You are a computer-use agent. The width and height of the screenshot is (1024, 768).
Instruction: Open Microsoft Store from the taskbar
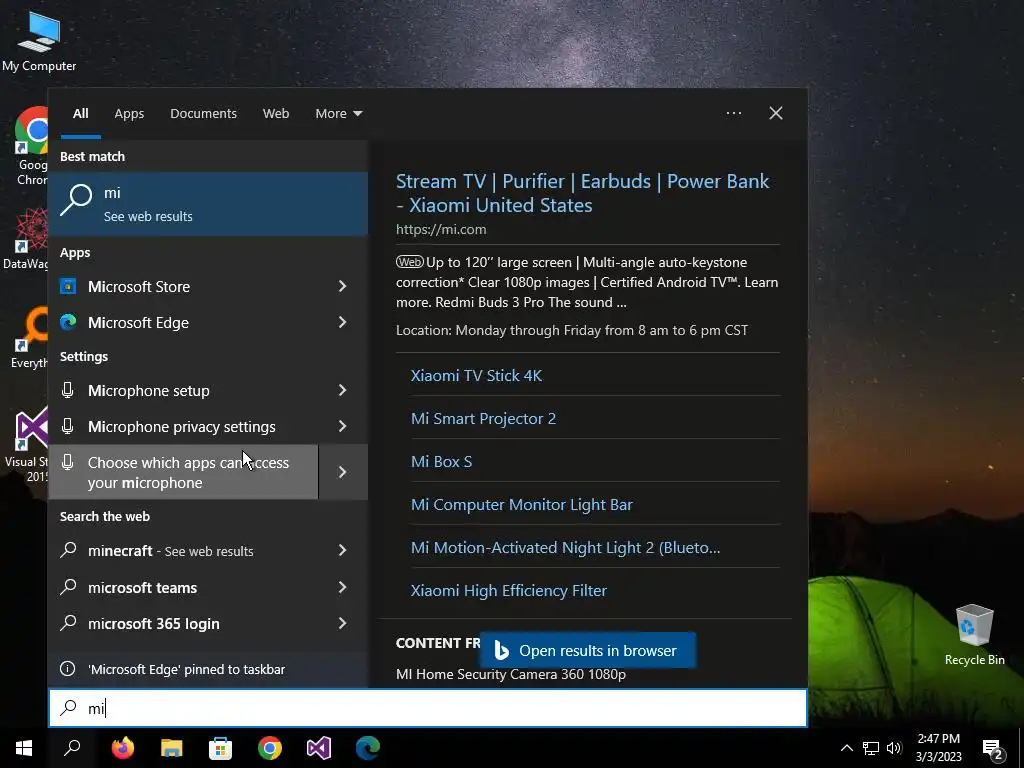click(x=221, y=748)
